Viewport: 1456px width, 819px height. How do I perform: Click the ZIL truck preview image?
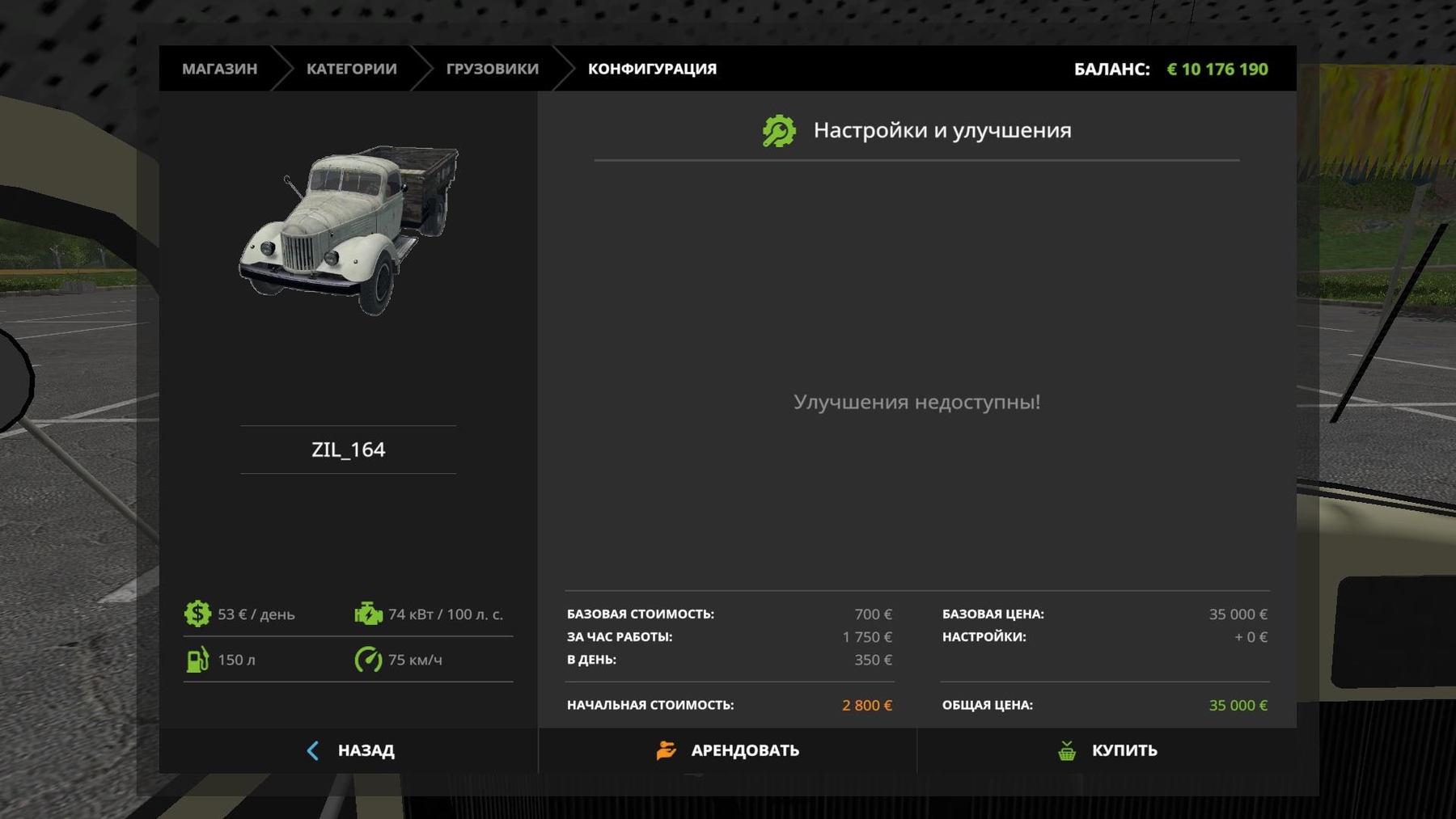click(349, 230)
